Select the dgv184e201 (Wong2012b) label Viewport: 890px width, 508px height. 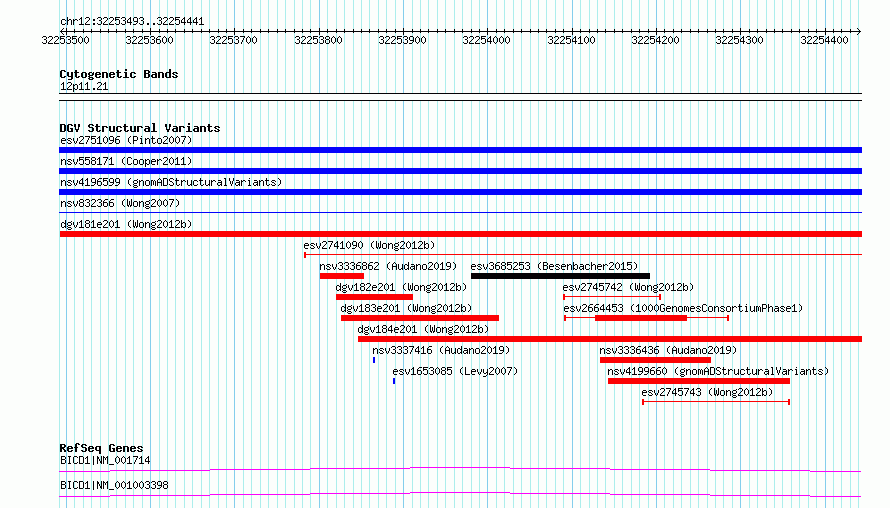(x=423, y=329)
